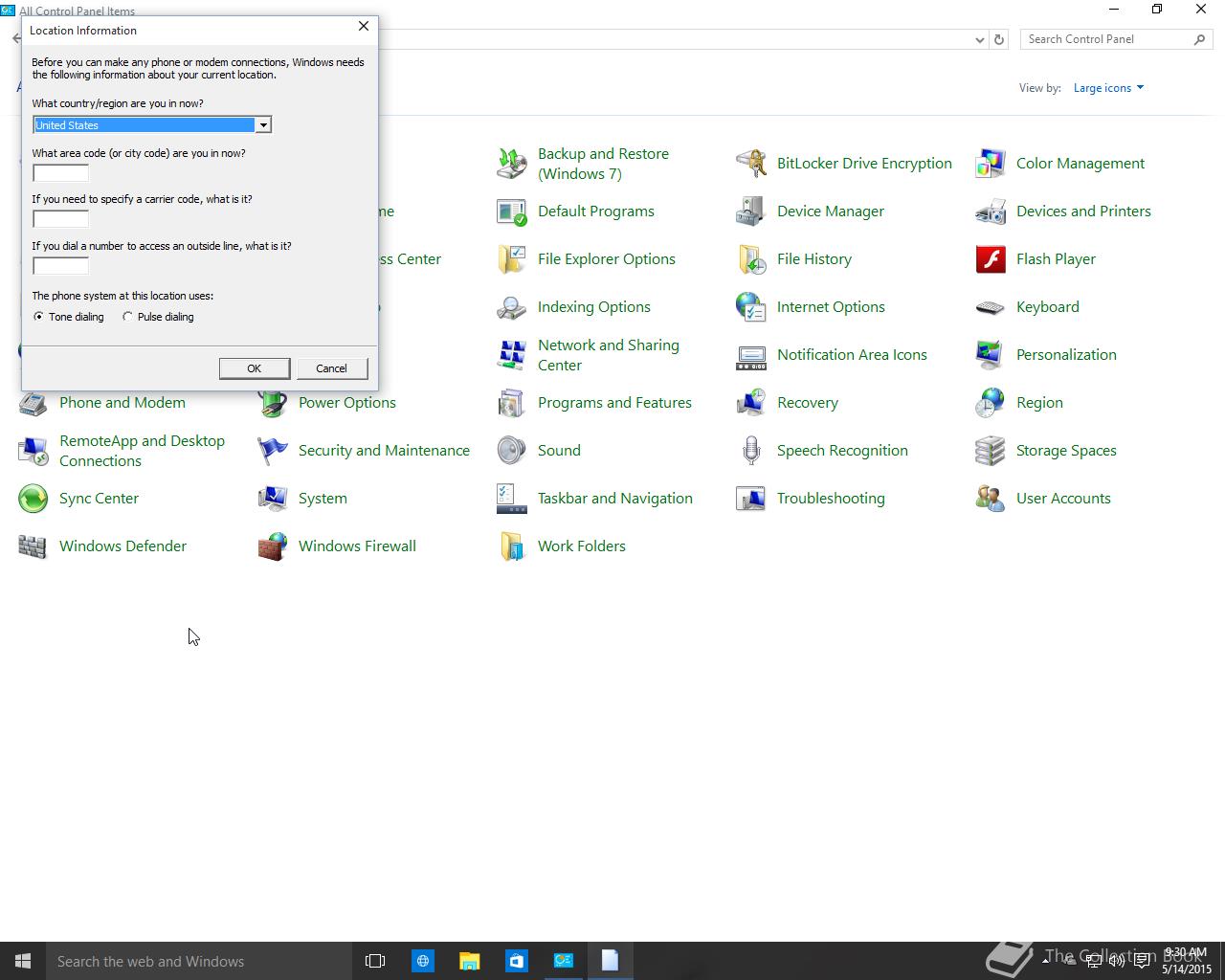Image resolution: width=1225 pixels, height=980 pixels.
Task: Open File History icon
Action: point(751,259)
